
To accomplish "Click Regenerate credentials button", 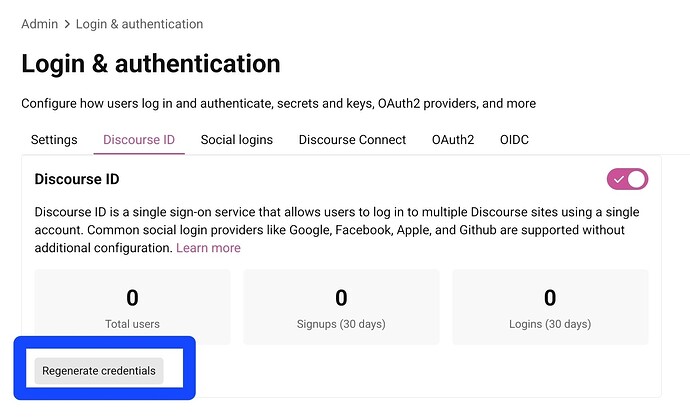I will tap(99, 370).
